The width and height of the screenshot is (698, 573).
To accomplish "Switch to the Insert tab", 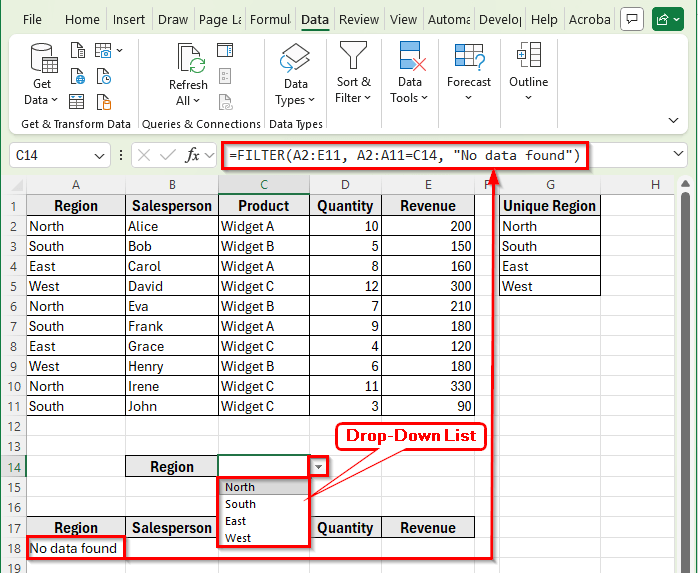I will click(x=129, y=20).
